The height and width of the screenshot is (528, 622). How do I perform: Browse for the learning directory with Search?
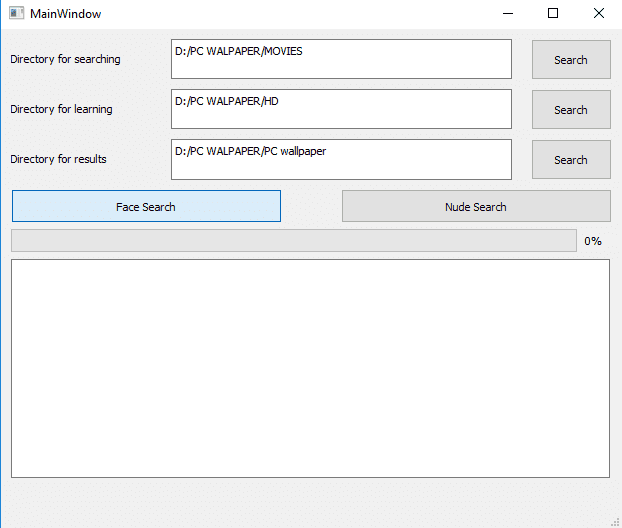click(570, 110)
